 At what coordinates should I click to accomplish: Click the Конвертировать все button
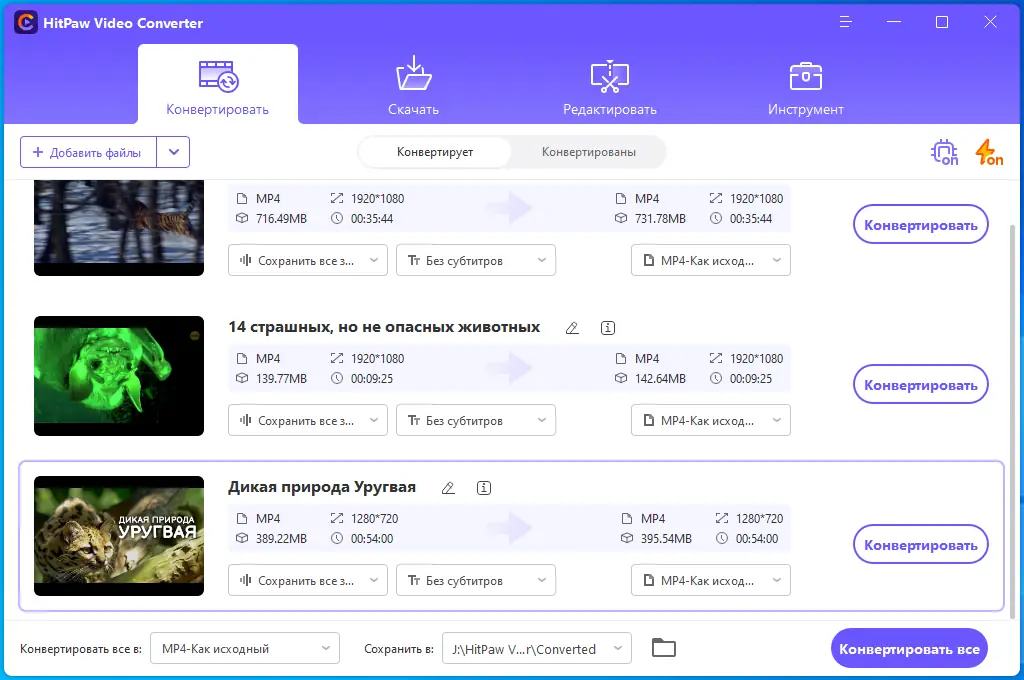909,649
